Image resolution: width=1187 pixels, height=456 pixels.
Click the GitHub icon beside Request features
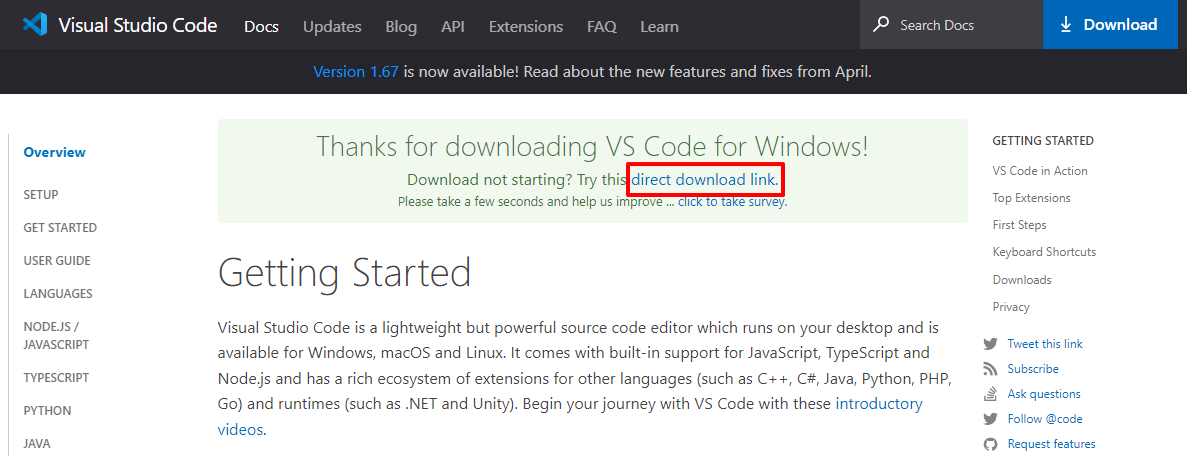(x=990, y=444)
